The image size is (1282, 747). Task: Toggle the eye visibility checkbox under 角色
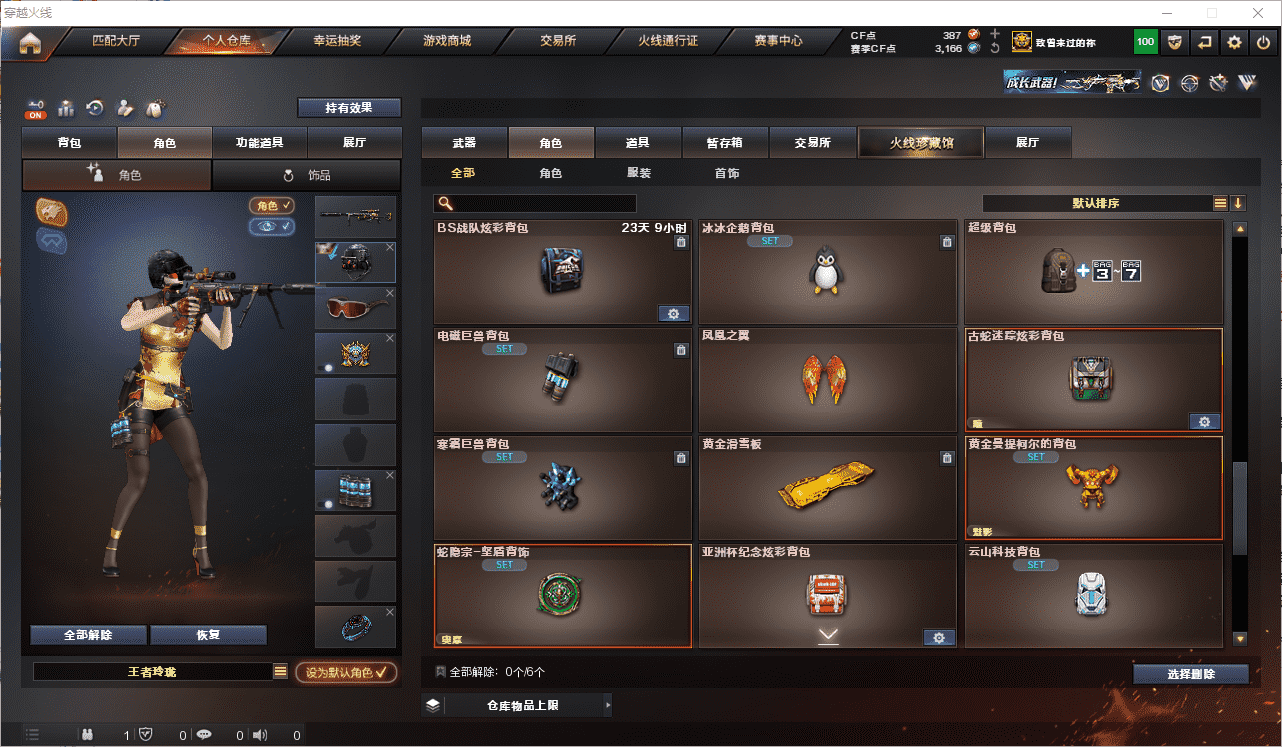click(272, 227)
